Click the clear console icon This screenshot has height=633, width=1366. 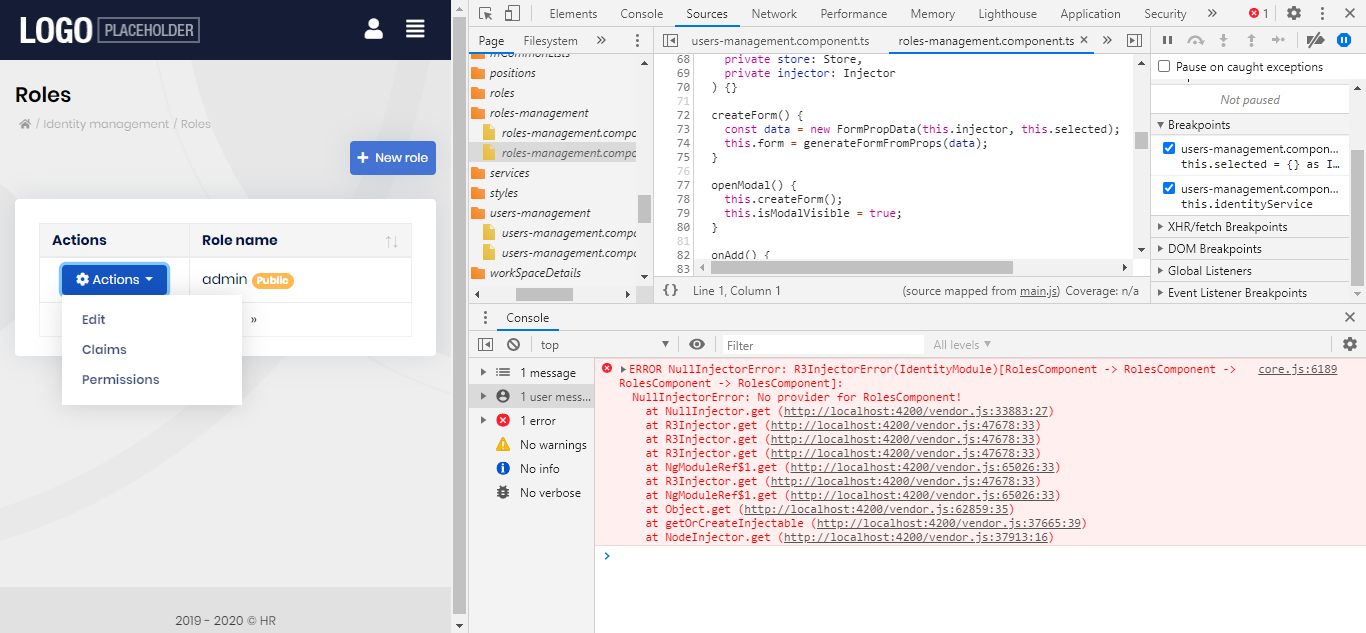pos(513,344)
